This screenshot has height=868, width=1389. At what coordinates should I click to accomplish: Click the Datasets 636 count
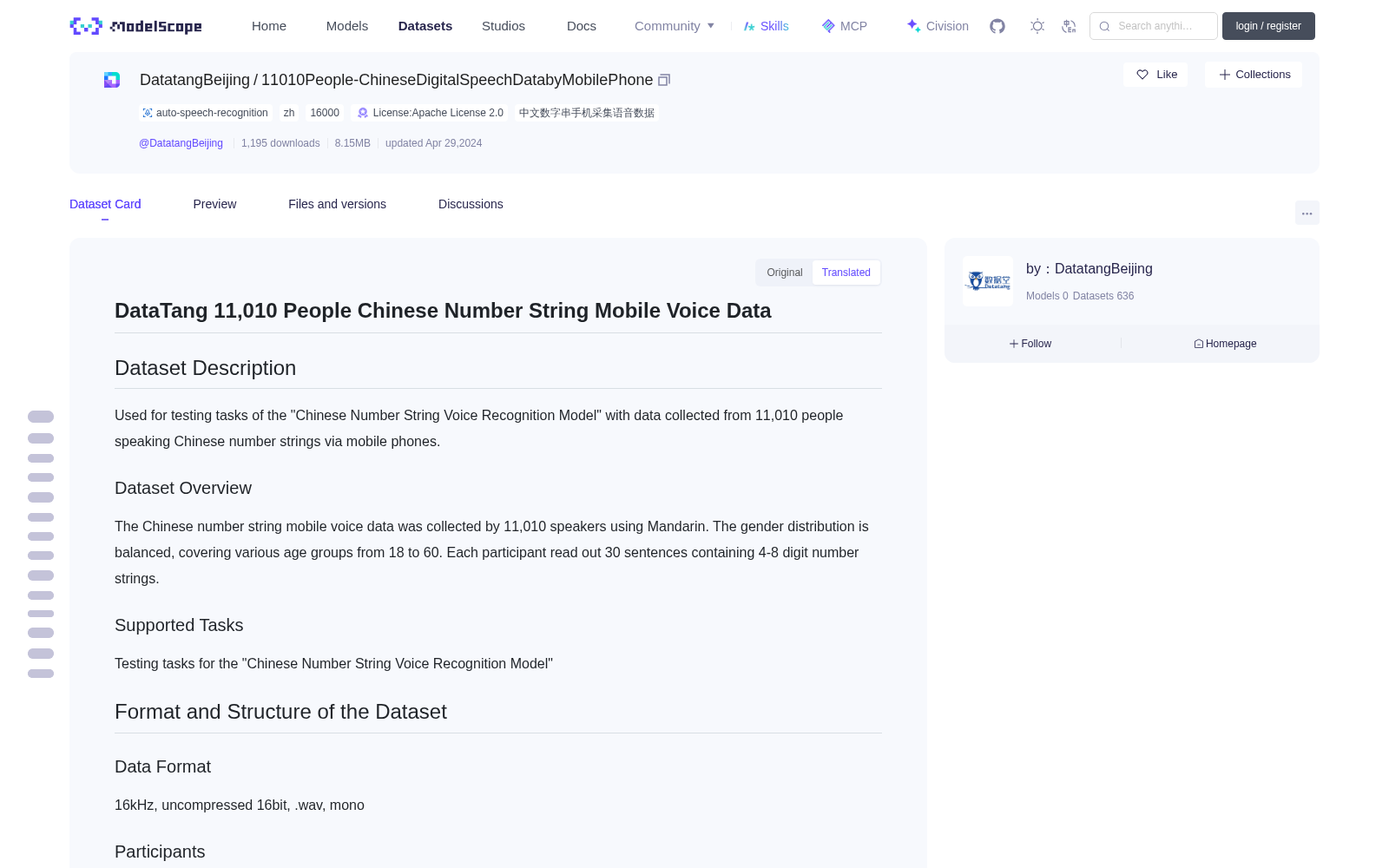pyautogui.click(x=1103, y=296)
